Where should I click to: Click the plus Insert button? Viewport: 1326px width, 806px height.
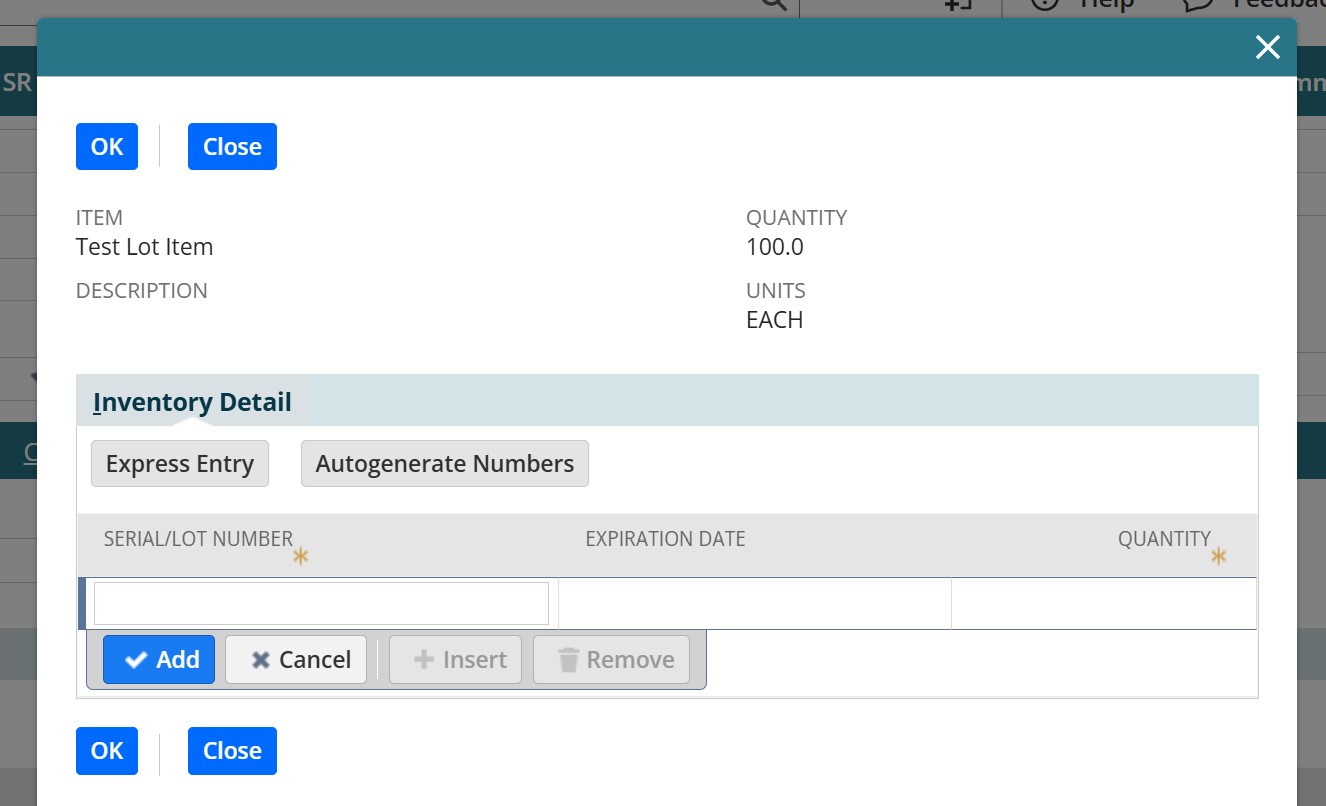coord(455,660)
